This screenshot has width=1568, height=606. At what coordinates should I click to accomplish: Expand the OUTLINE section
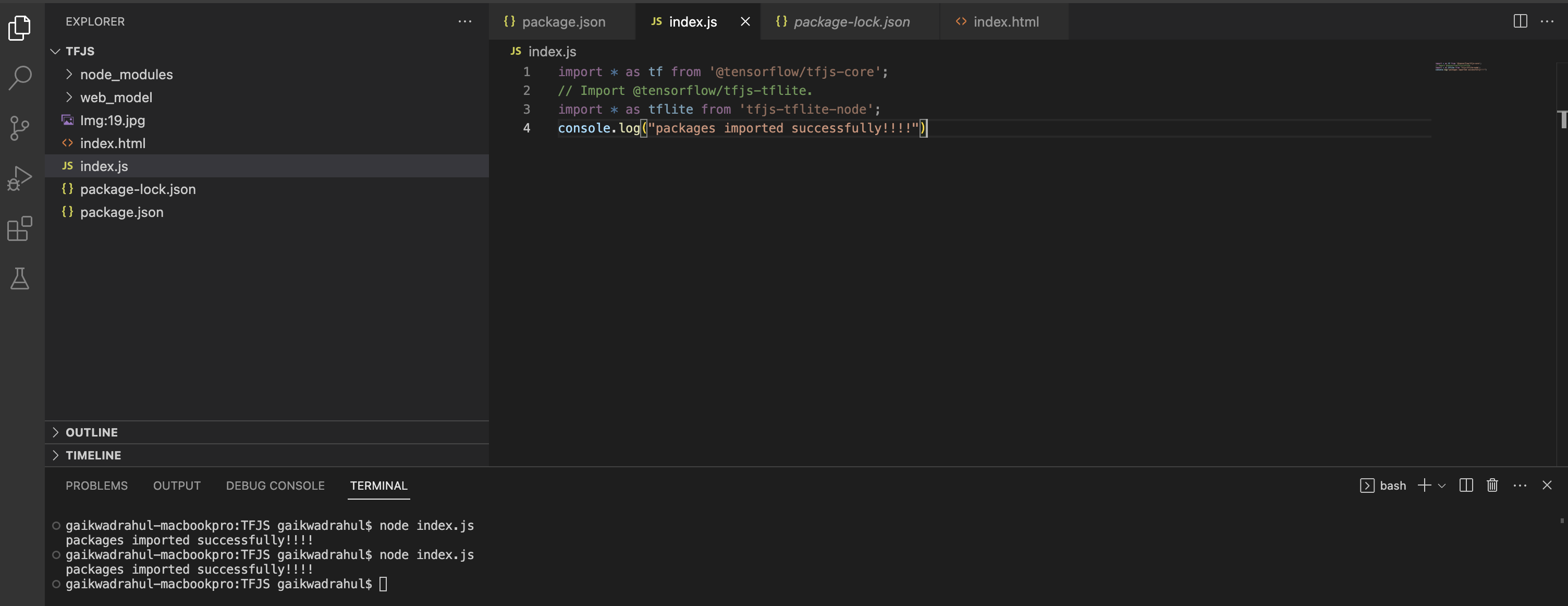[x=91, y=432]
